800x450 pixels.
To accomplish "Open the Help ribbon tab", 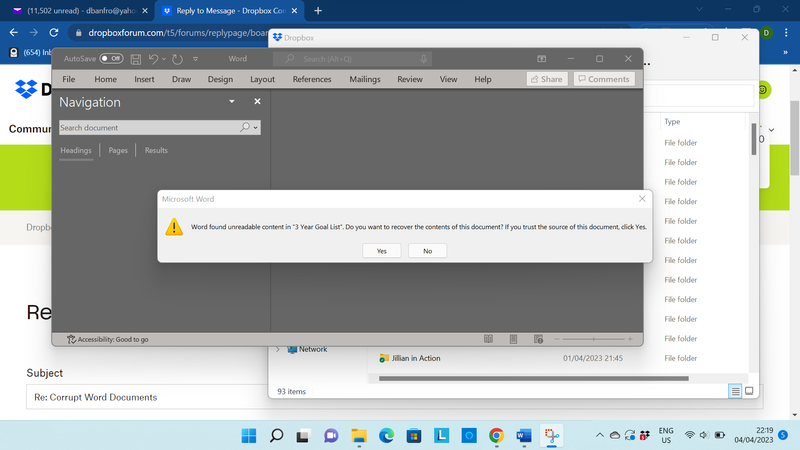I will pyautogui.click(x=483, y=79).
